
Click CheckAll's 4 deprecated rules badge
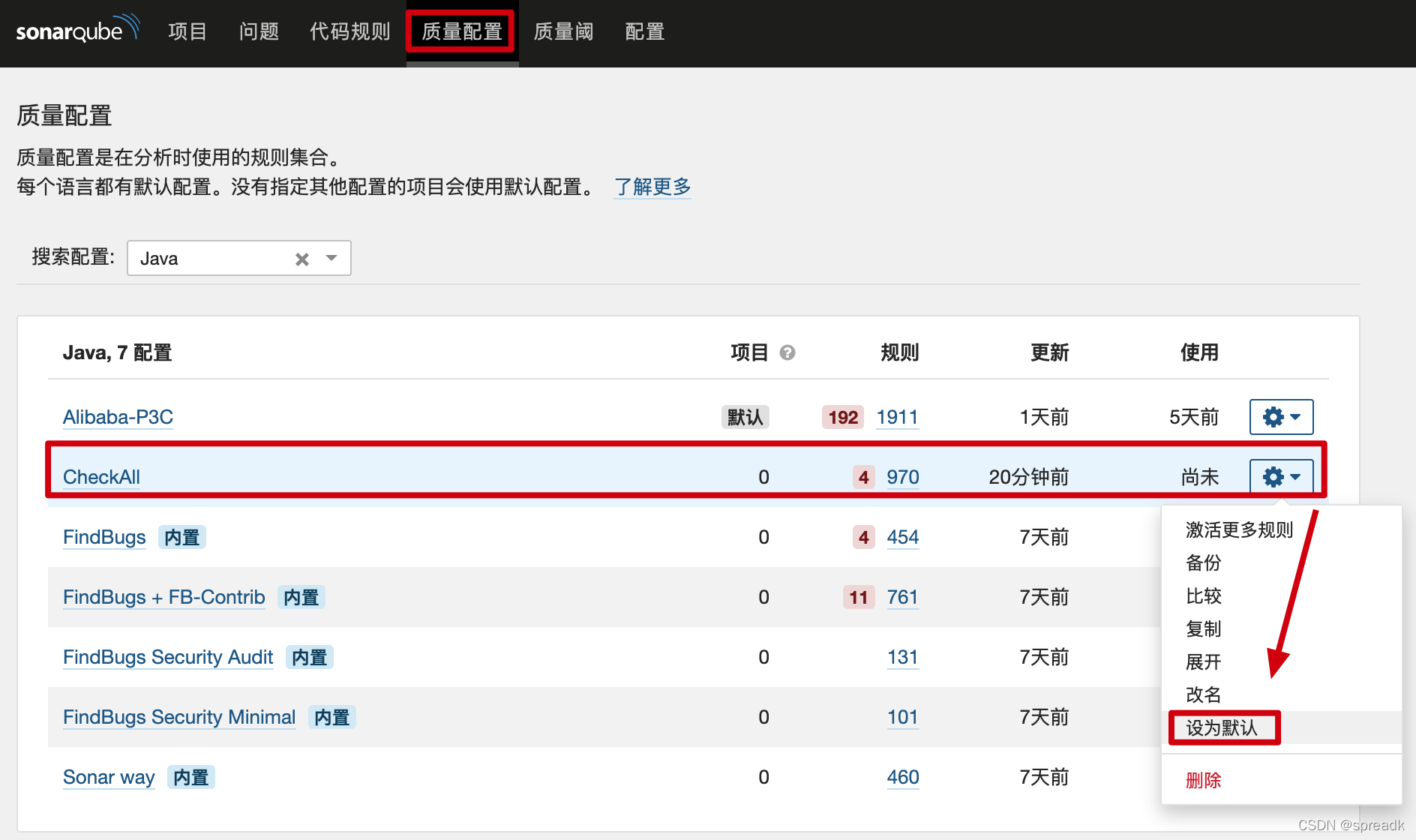(864, 477)
